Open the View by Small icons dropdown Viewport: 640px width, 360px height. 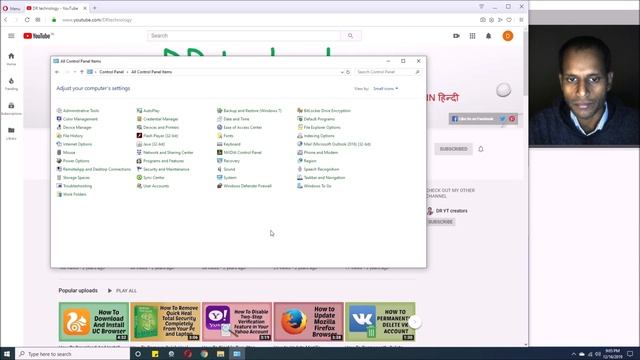tap(386, 89)
